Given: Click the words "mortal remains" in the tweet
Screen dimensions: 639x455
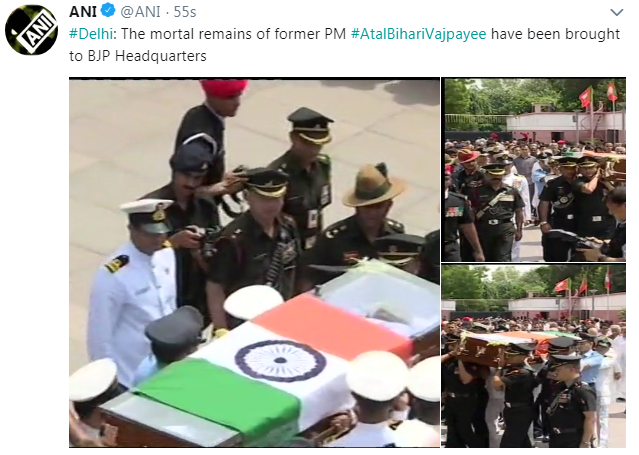Looking at the screenshot, I should coord(196,34).
